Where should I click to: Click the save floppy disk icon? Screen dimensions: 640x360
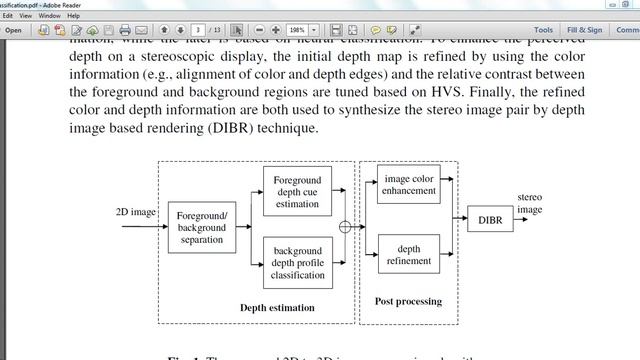click(x=109, y=30)
